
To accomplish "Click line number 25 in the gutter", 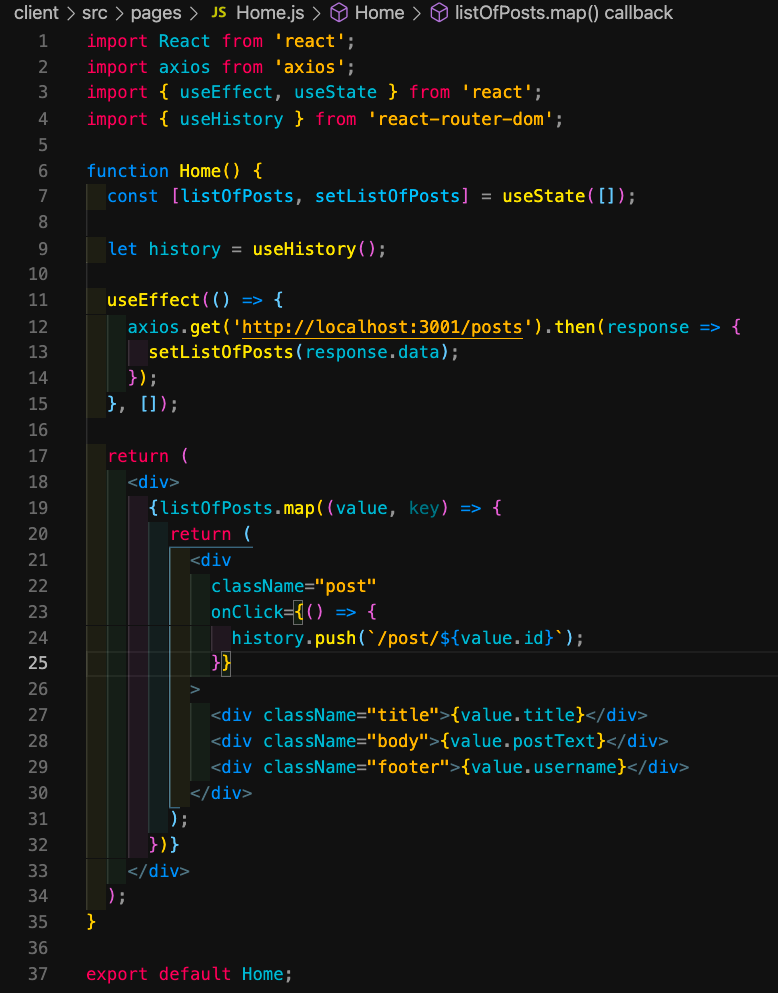I will (37, 663).
